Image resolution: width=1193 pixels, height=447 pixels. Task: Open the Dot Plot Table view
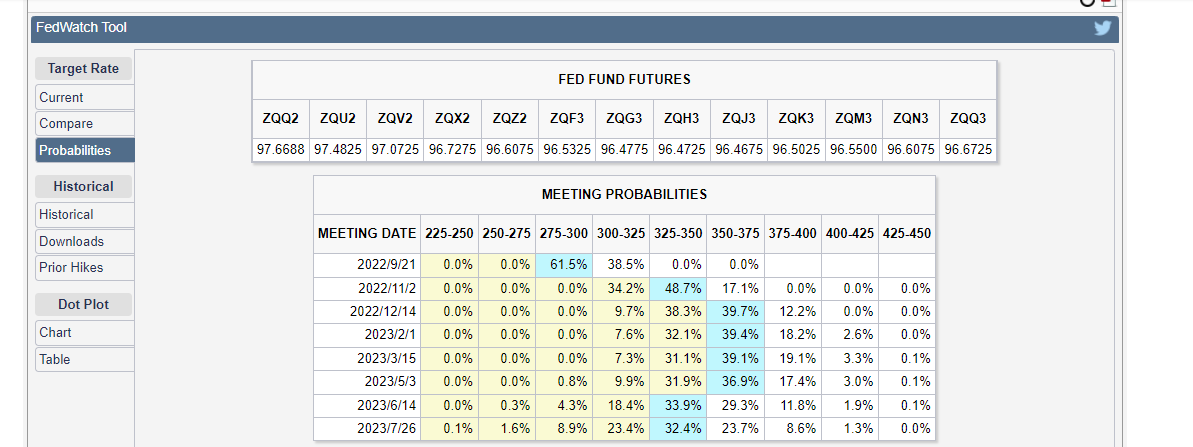click(x=84, y=359)
